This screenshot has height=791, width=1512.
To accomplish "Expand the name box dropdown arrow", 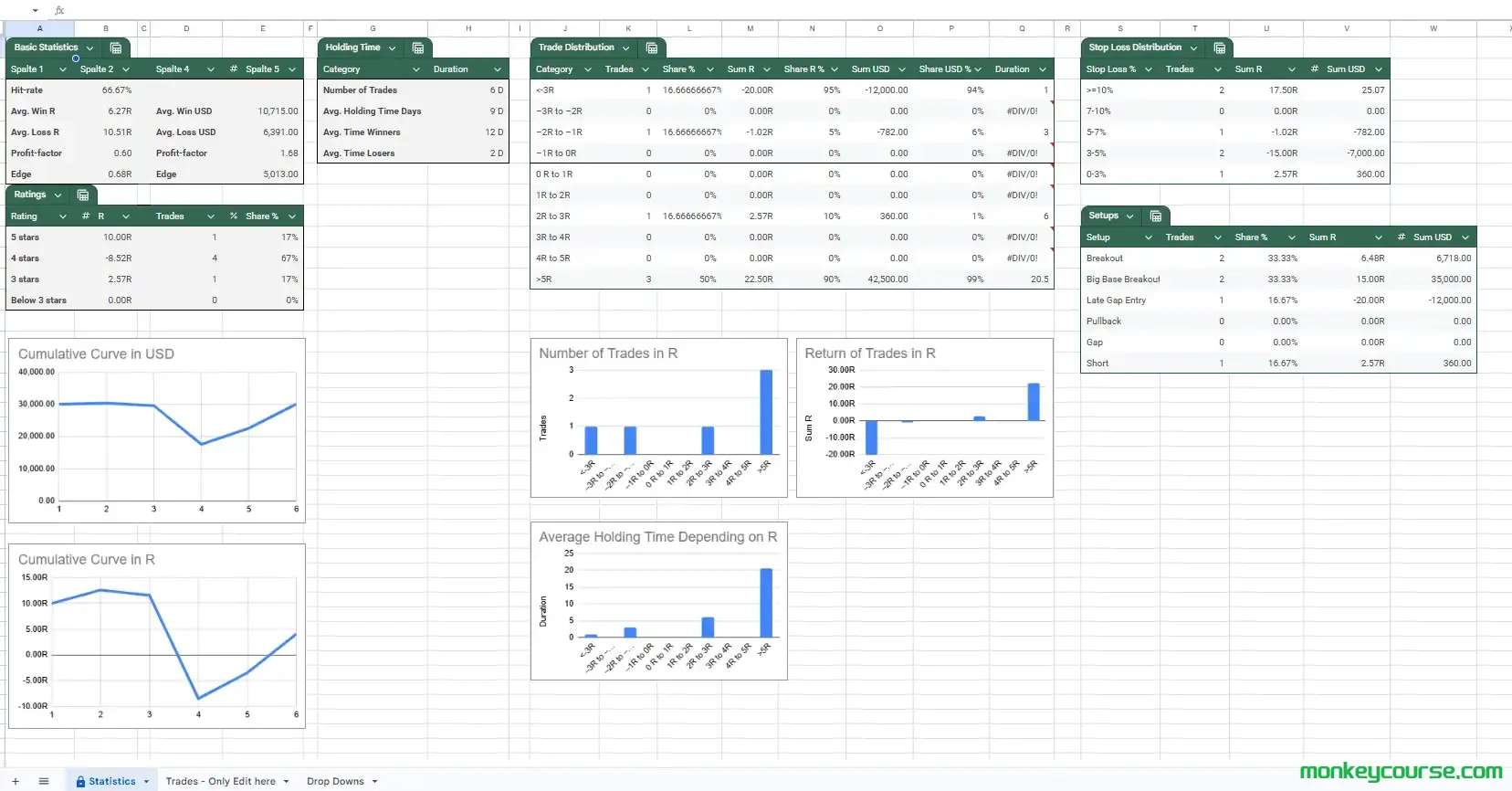I will (x=36, y=11).
